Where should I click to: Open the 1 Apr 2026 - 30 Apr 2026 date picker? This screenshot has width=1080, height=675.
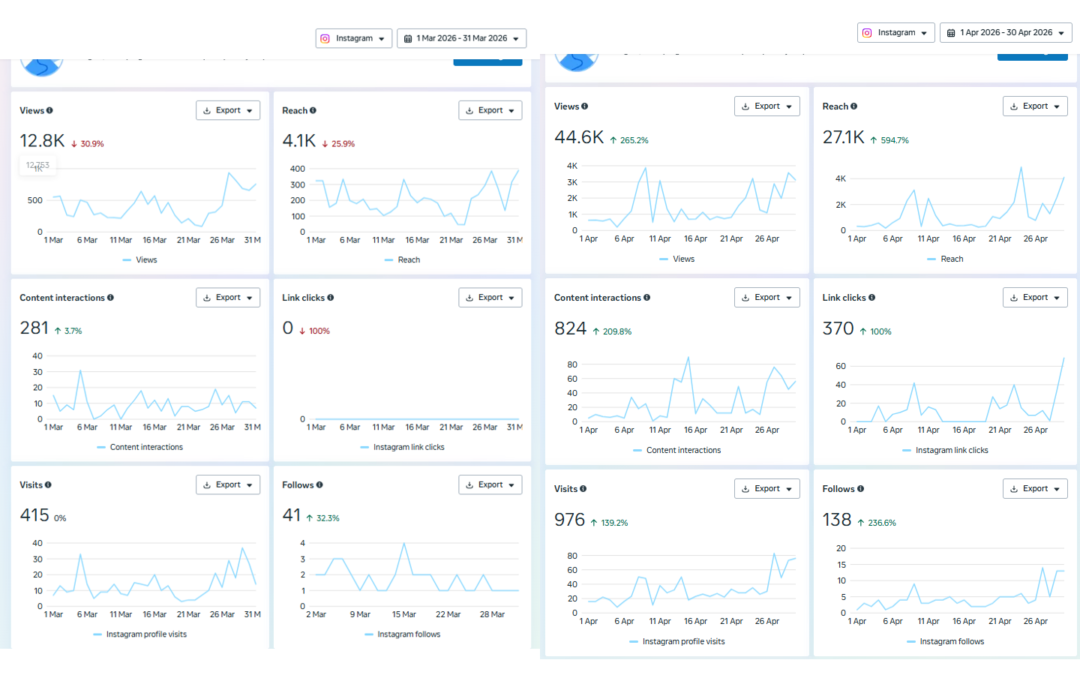(x=1006, y=32)
